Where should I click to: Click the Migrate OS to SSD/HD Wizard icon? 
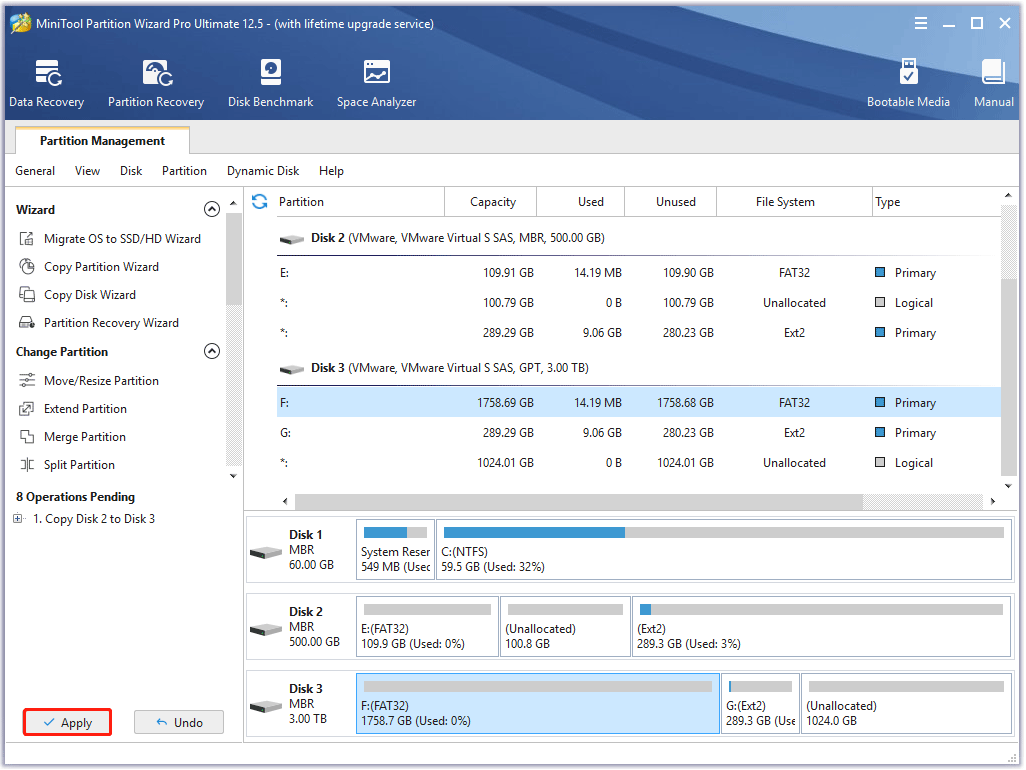click(x=27, y=239)
